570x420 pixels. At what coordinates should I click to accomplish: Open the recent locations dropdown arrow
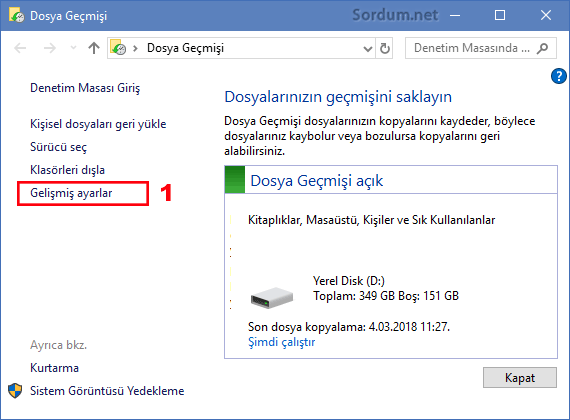73,48
